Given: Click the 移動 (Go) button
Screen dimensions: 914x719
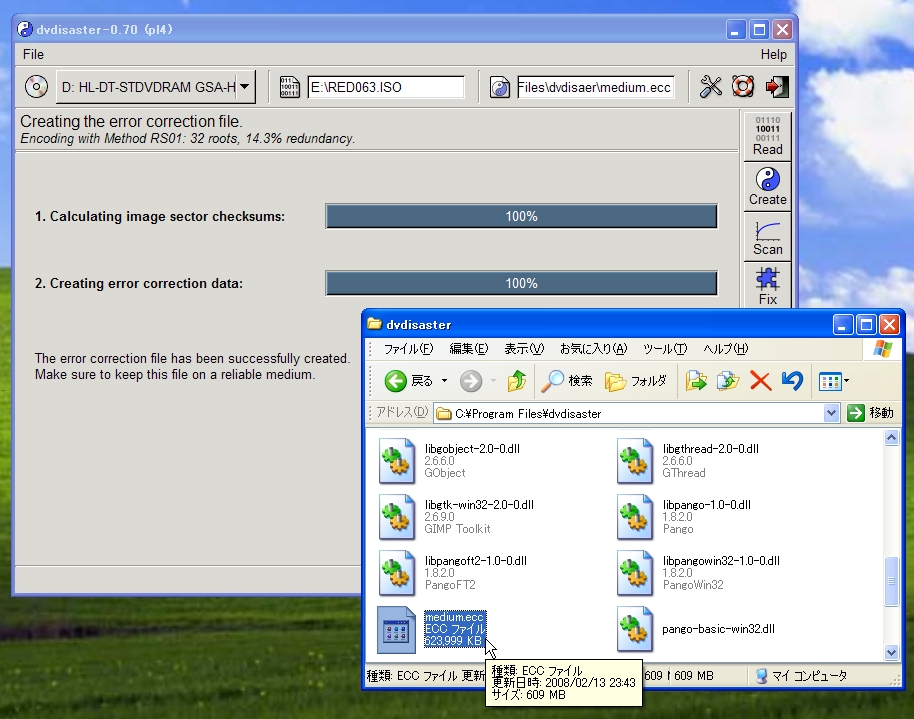Looking at the screenshot, I should 871,413.
